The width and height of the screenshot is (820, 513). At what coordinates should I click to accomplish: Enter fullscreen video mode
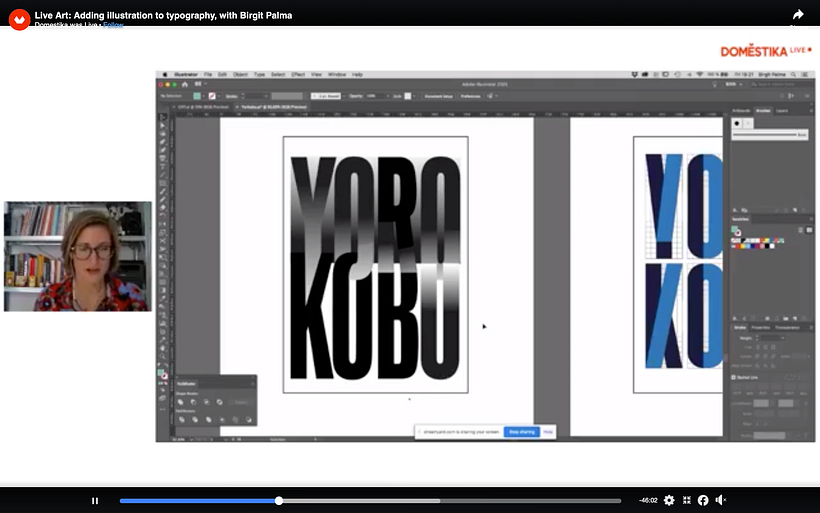686,500
